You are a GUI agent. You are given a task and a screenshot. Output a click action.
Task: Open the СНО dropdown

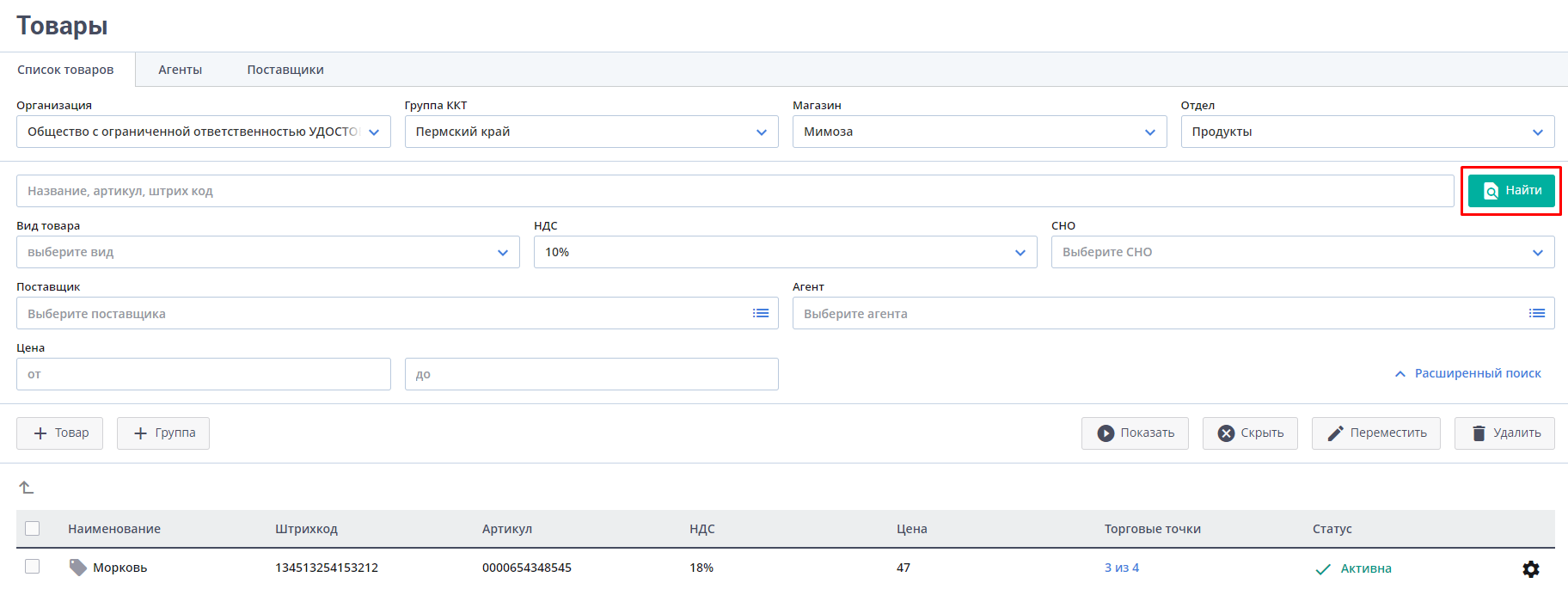[1303, 252]
